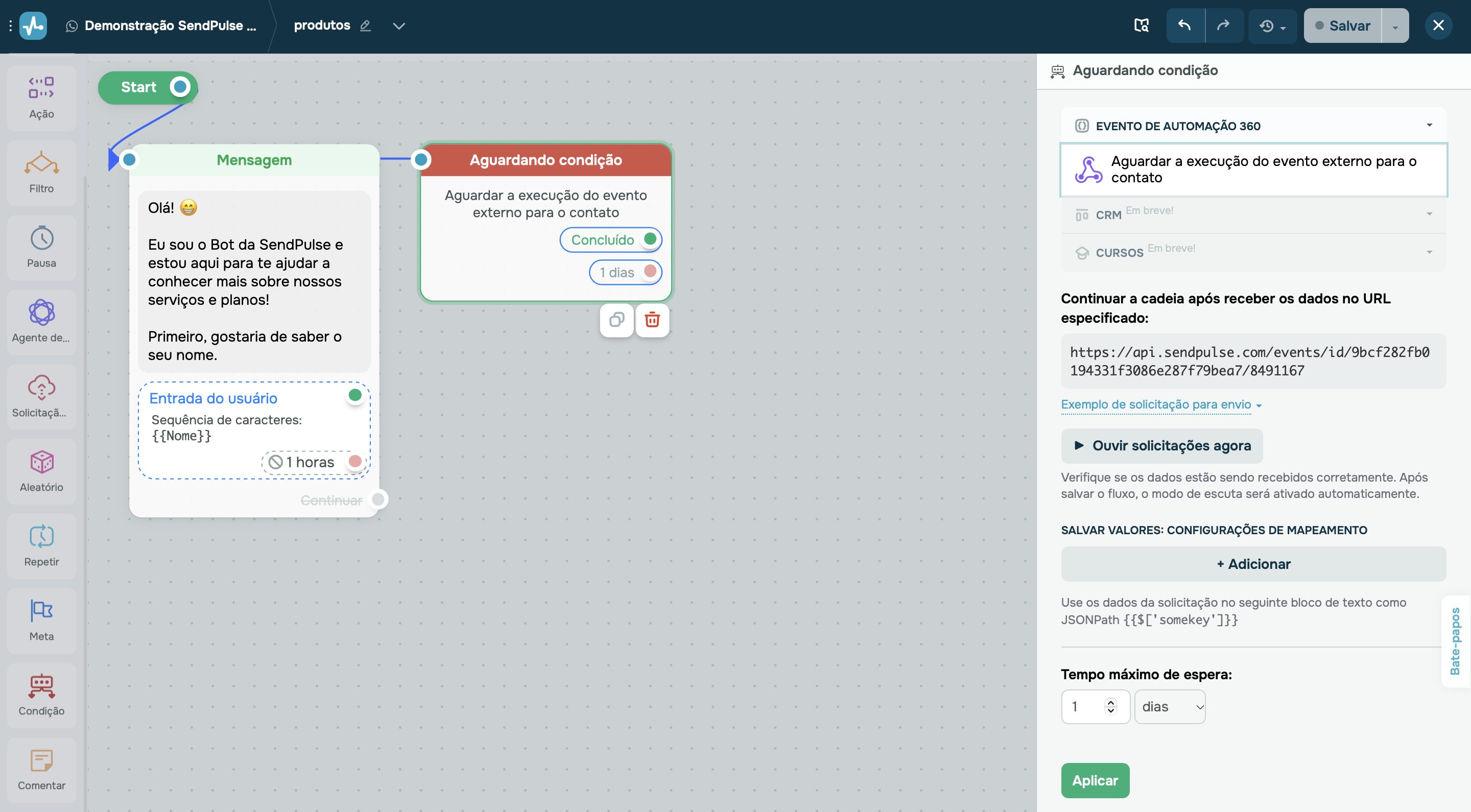Expand the CURSOS section
1471x812 pixels.
tap(1429, 252)
